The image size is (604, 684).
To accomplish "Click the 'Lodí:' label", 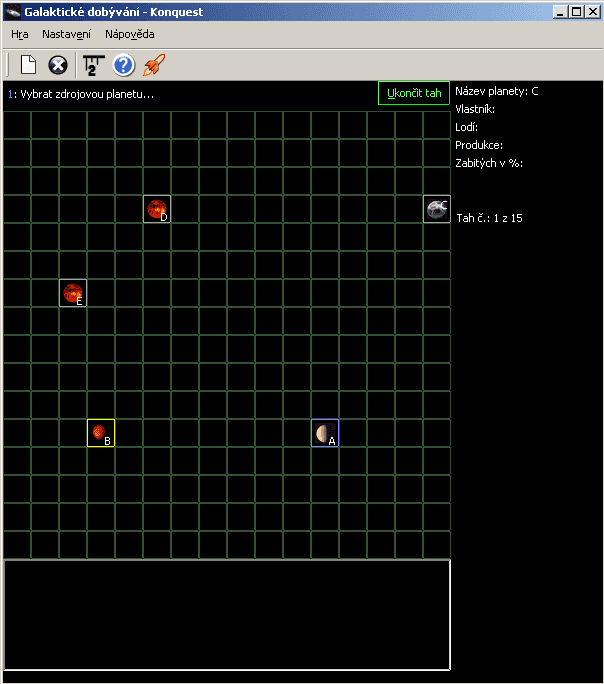I will [x=467, y=127].
